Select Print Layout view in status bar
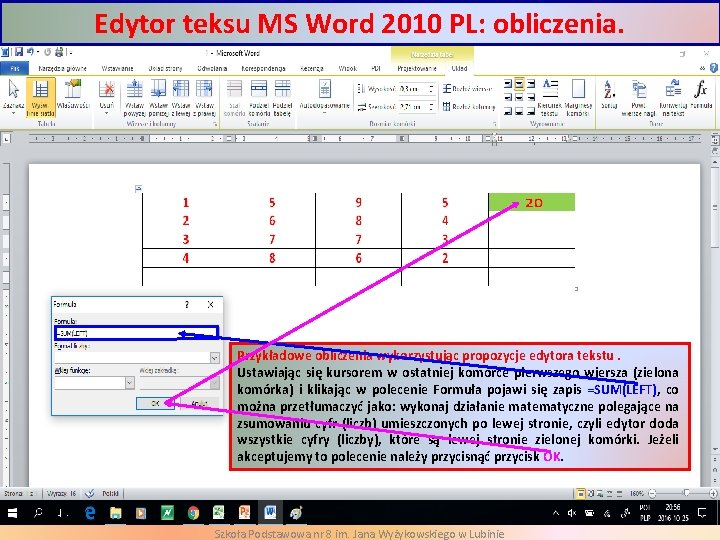The height and width of the screenshot is (540, 720). [581, 494]
